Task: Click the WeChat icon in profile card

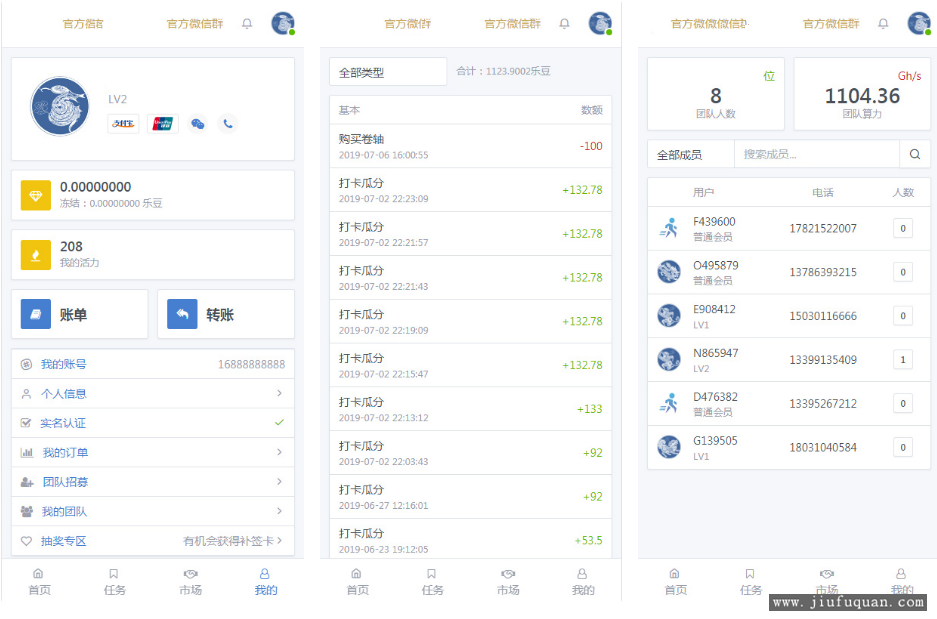Action: pyautogui.click(x=197, y=124)
